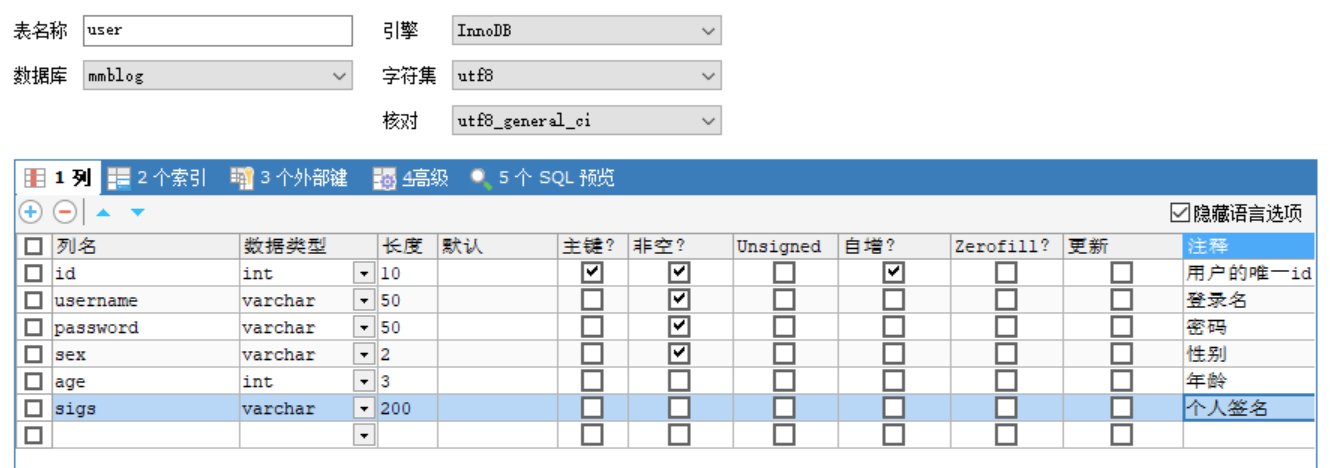Screen dimensions: 1330x468
Task: Click the move column up arrow
Action: point(103,212)
